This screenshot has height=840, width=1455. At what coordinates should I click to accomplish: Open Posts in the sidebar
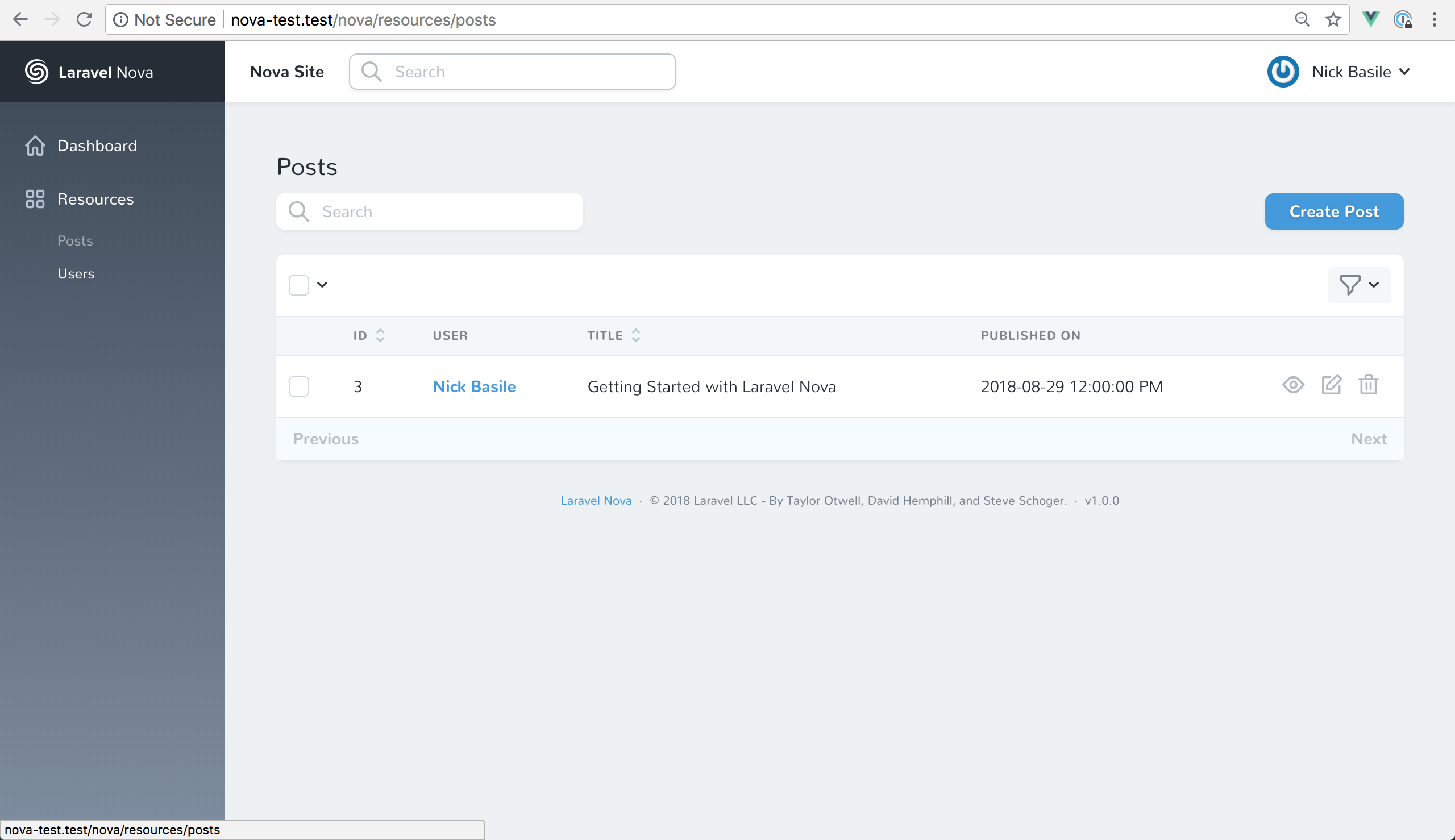click(x=75, y=240)
